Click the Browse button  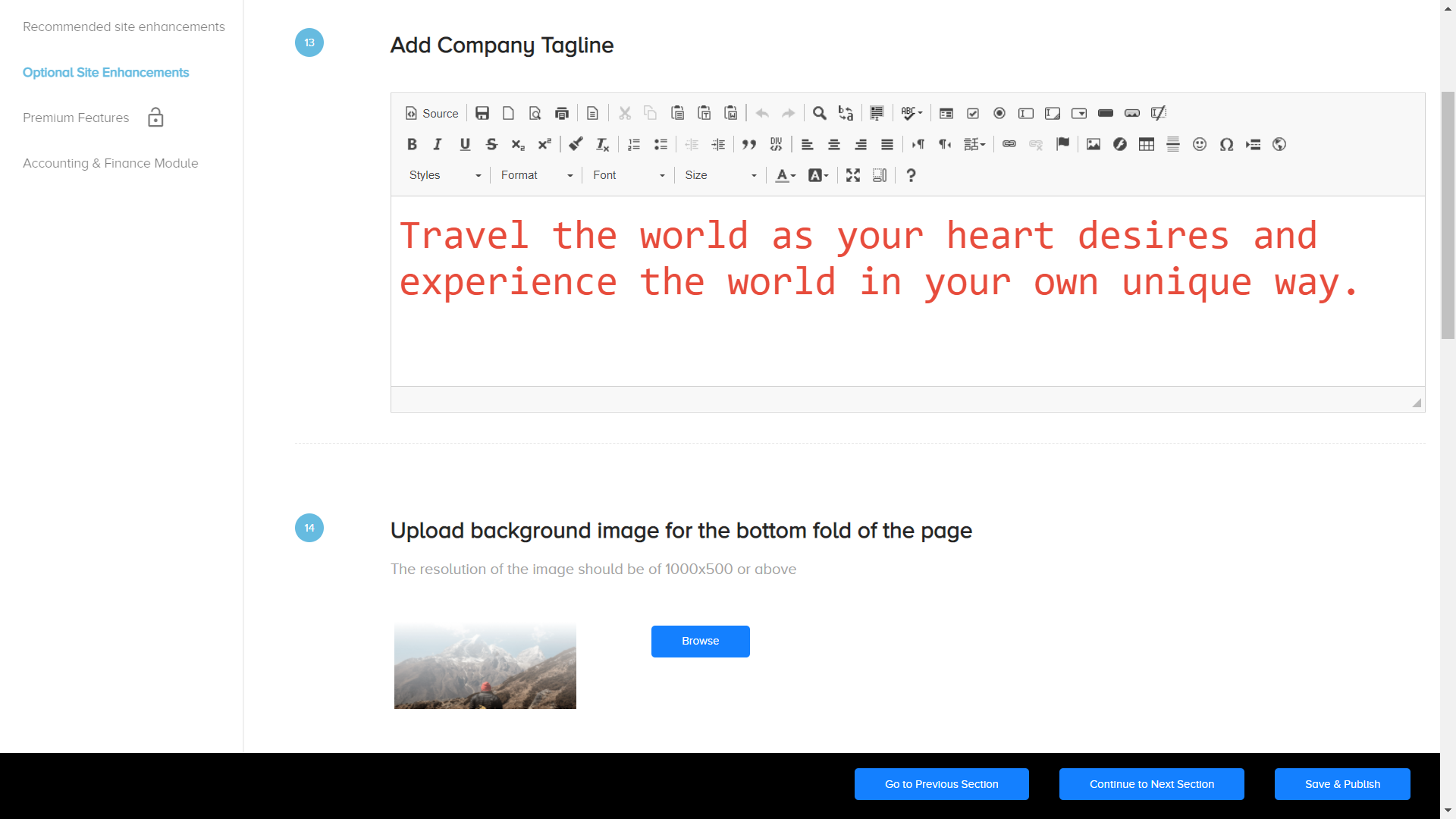point(700,642)
